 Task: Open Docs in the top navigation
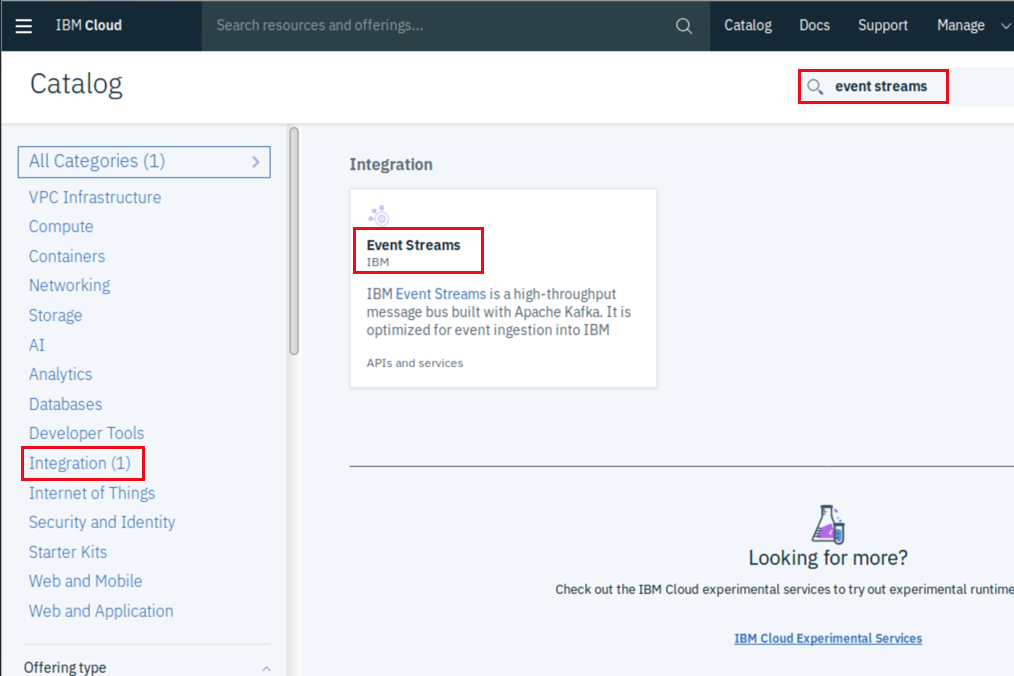814,25
